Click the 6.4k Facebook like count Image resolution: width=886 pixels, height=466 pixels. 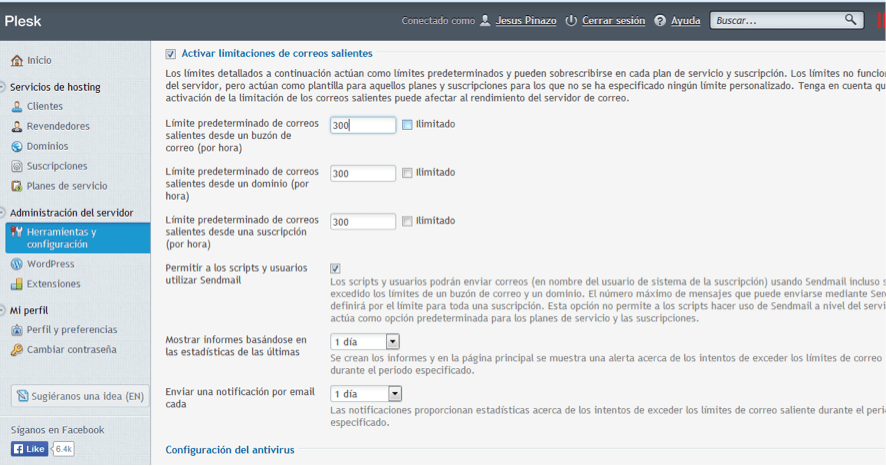point(64,449)
